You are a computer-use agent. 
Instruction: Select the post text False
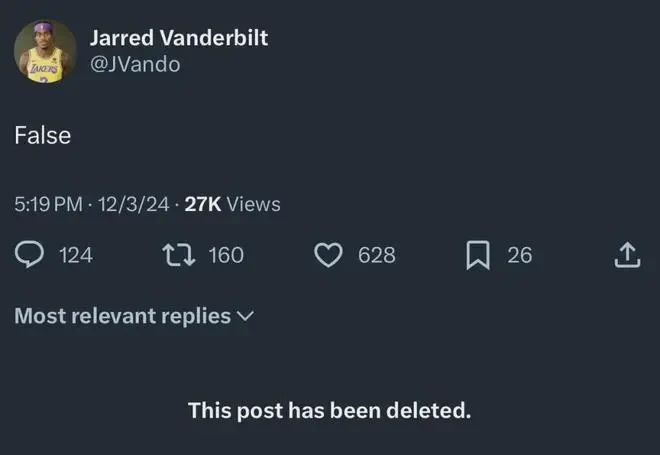pos(43,136)
